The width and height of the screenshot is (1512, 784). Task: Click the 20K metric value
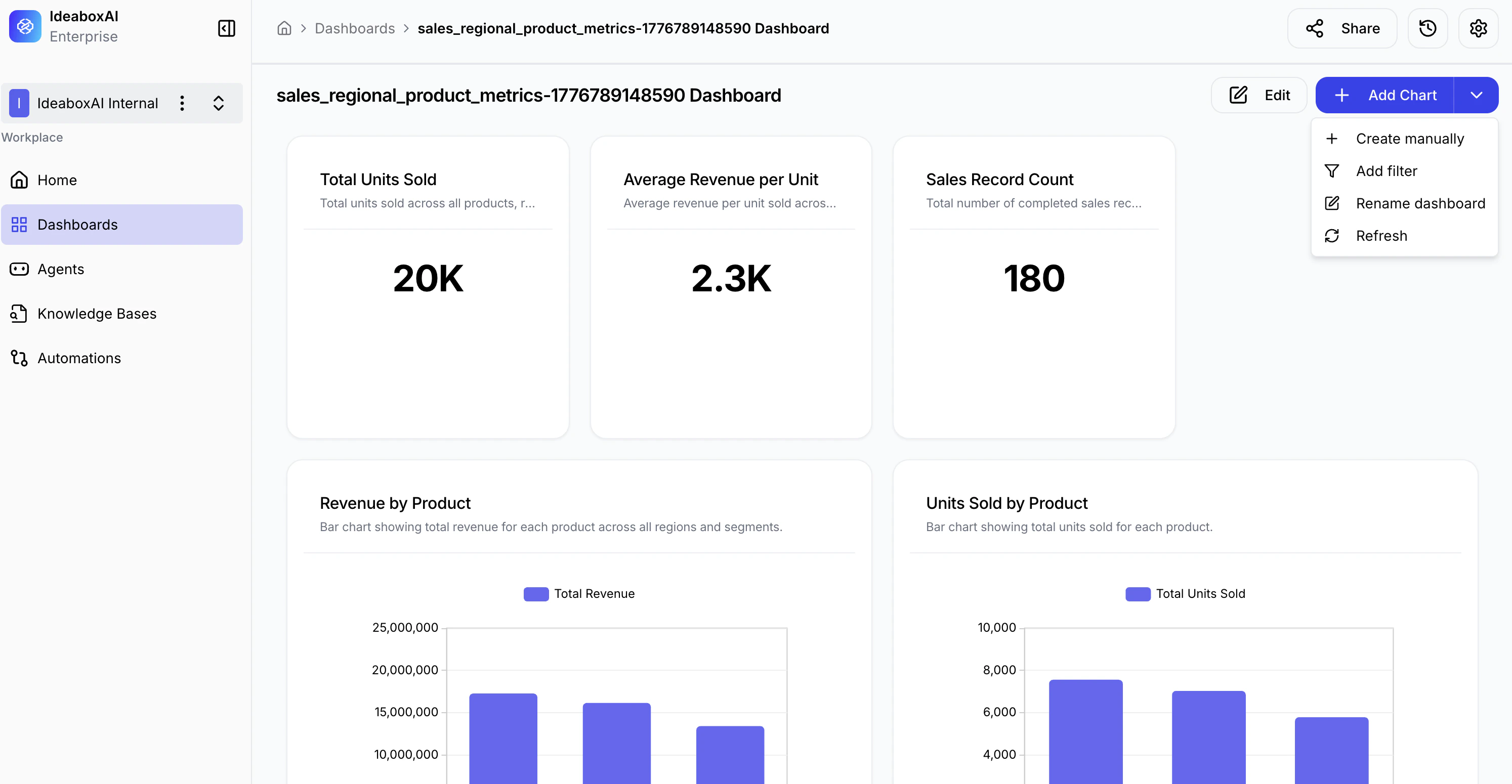tap(428, 278)
